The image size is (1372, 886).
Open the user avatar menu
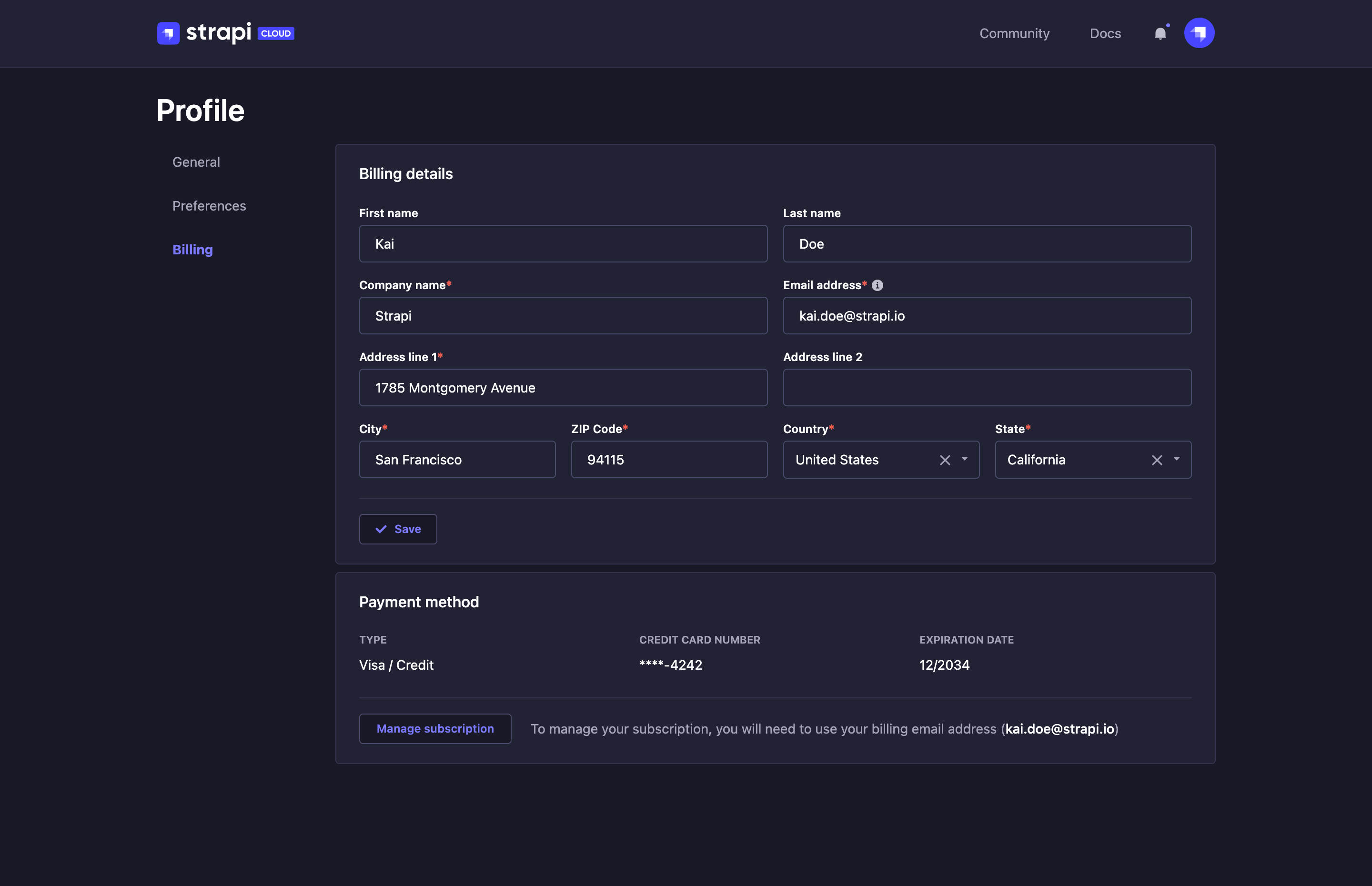[x=1199, y=33]
